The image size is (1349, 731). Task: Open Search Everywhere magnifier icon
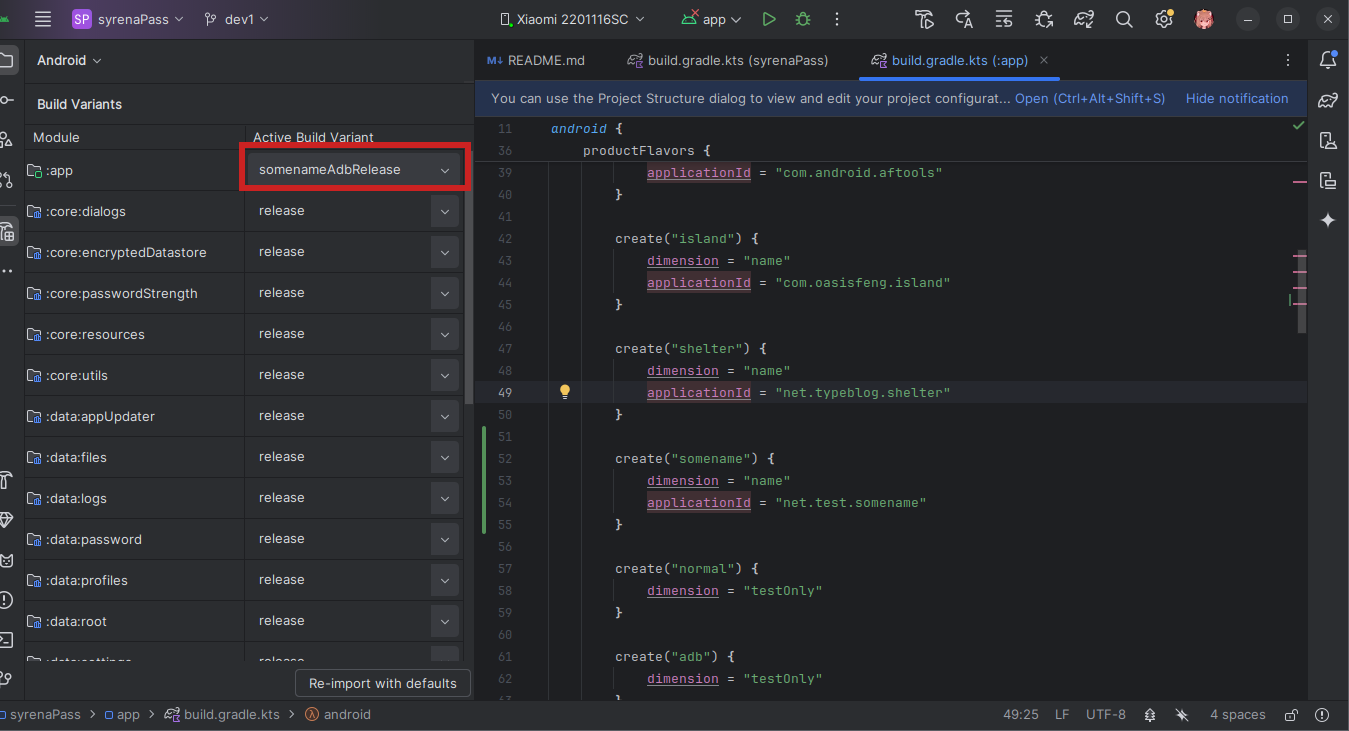[x=1124, y=19]
